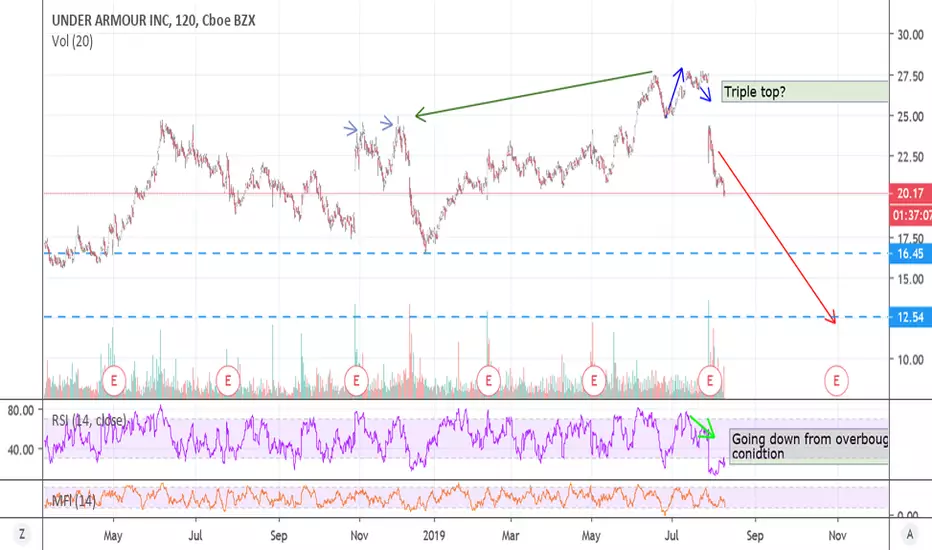Open the earnings E marker above May 2018

point(114,379)
